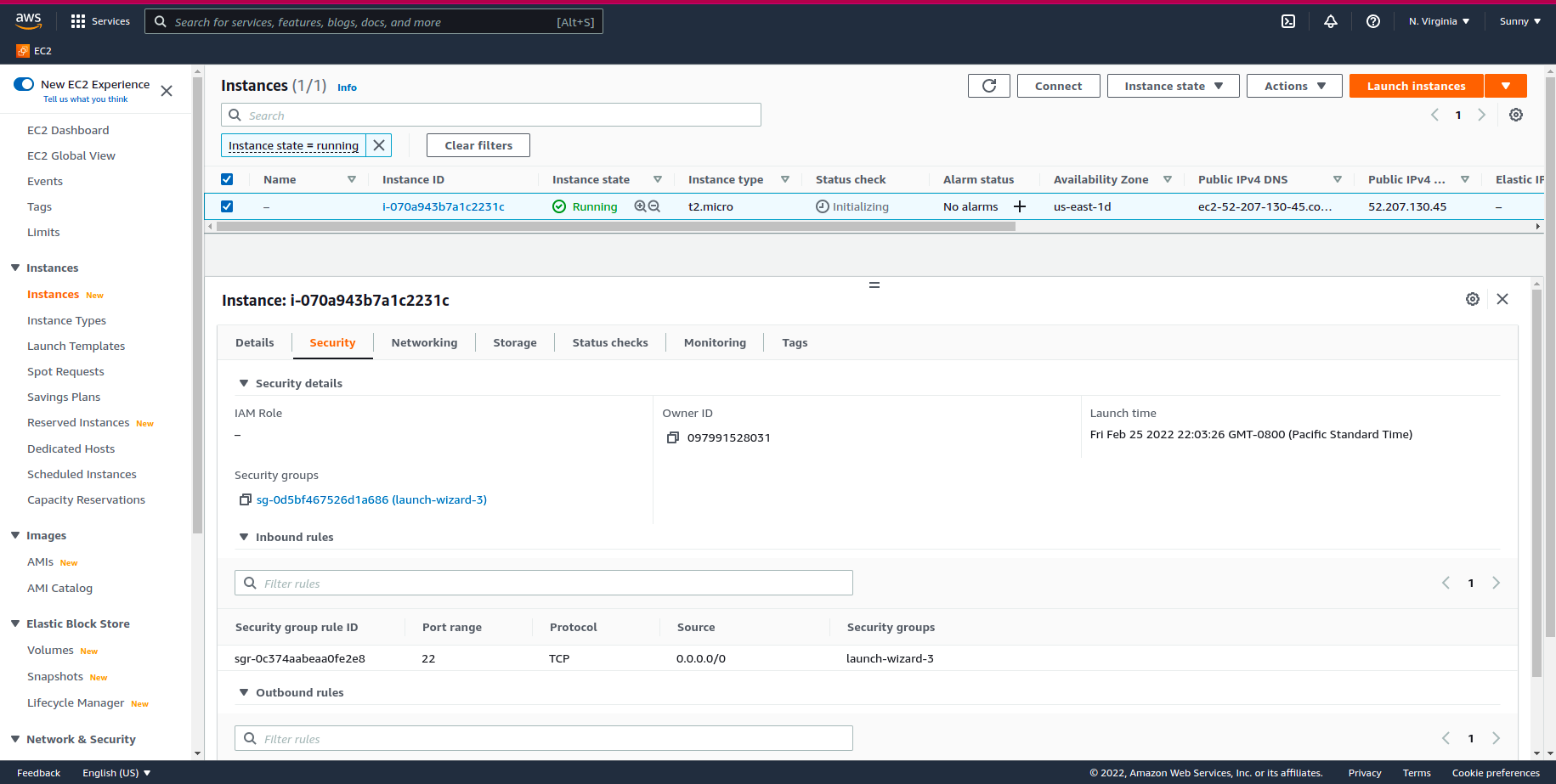Open the Sunny account menu
Image resolution: width=1556 pixels, height=784 pixels.
1520,21
